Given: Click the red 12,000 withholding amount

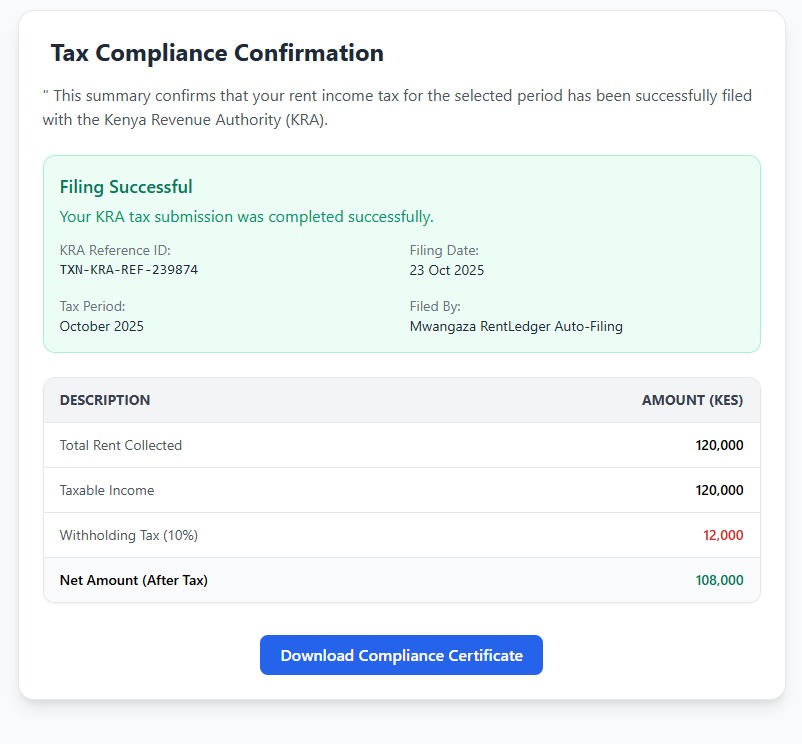Looking at the screenshot, I should point(723,535).
